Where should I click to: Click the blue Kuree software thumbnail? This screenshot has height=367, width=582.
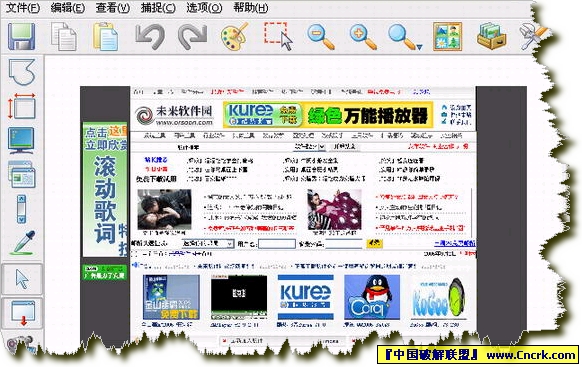(305, 297)
